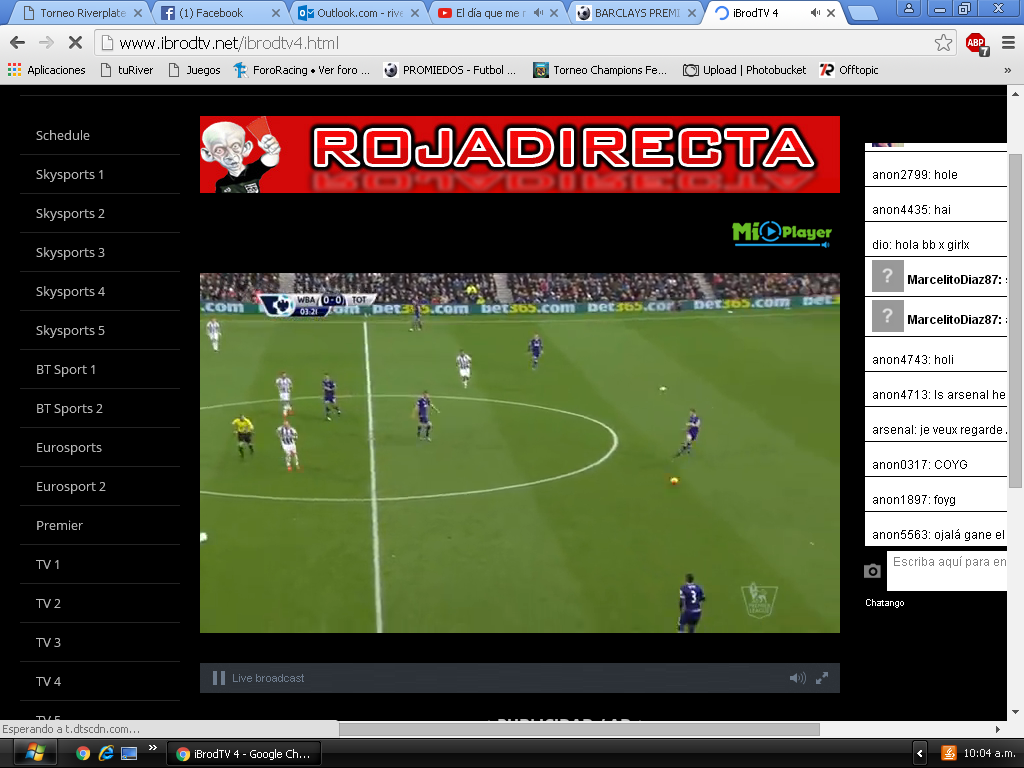Open the PROMIEDOS - Futbol bookmark
The image size is (1024, 768).
coord(450,70)
